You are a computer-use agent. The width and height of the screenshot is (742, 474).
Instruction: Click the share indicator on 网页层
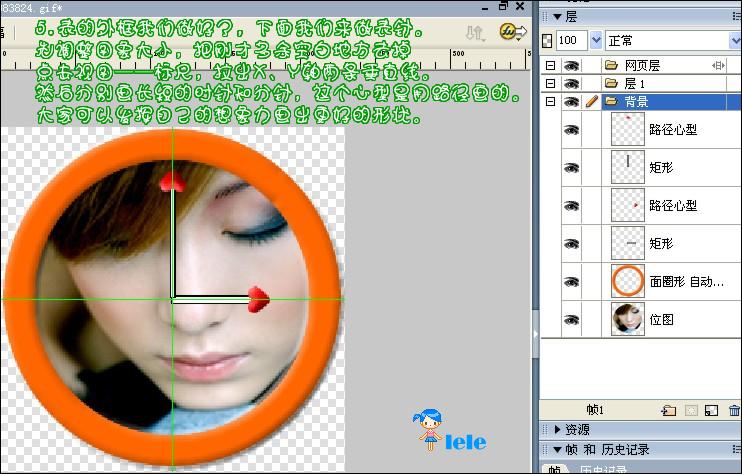(718, 65)
